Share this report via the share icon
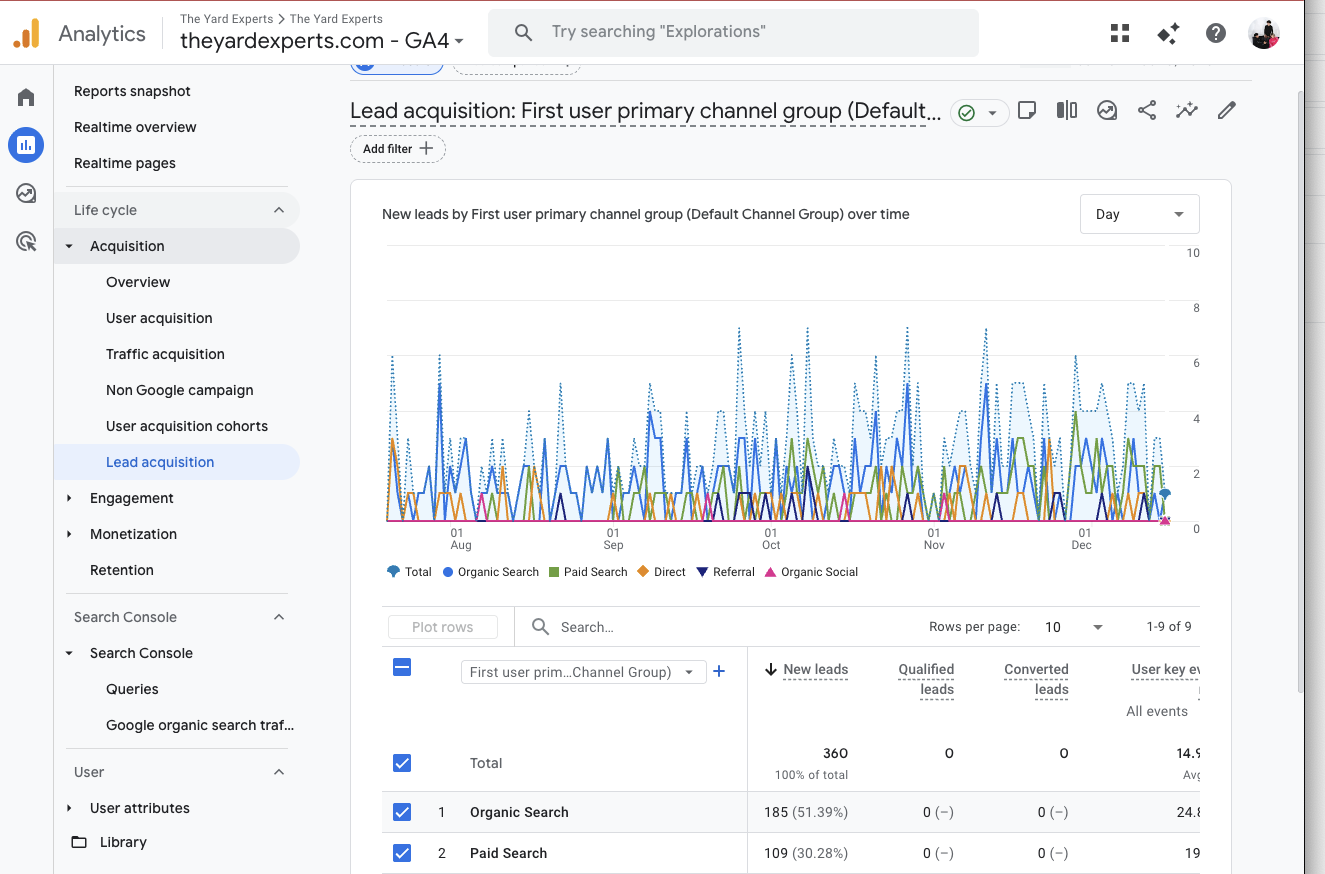 point(1146,110)
